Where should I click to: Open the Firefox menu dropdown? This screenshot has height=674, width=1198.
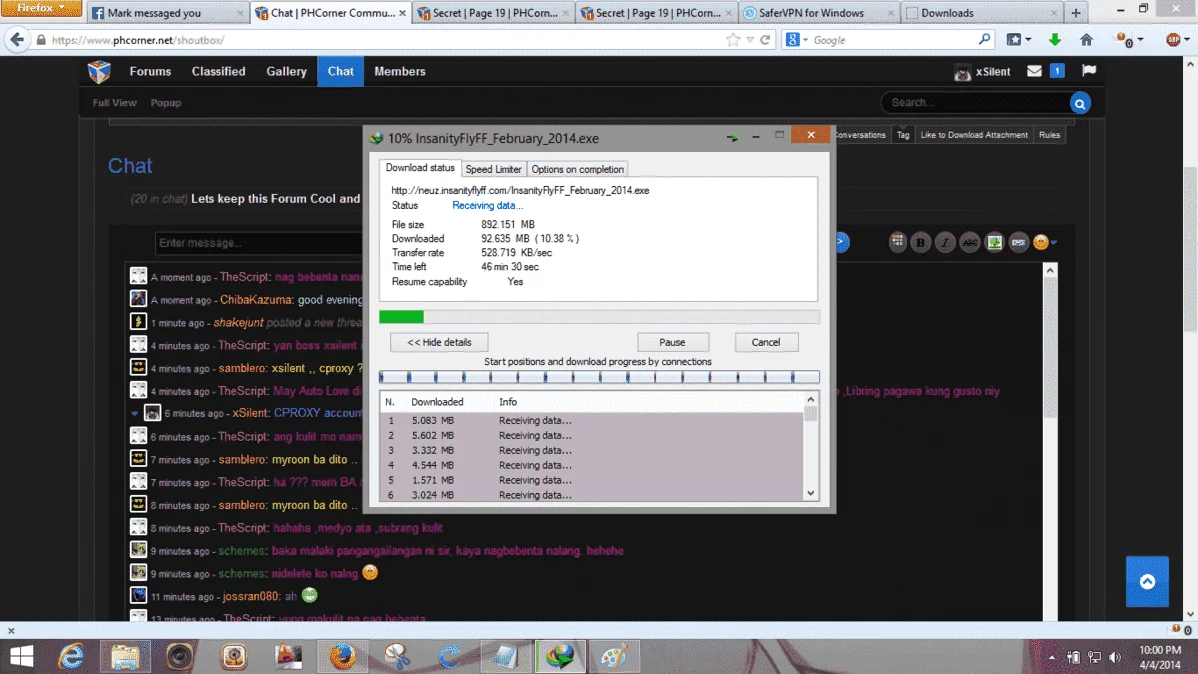pyautogui.click(x=40, y=8)
